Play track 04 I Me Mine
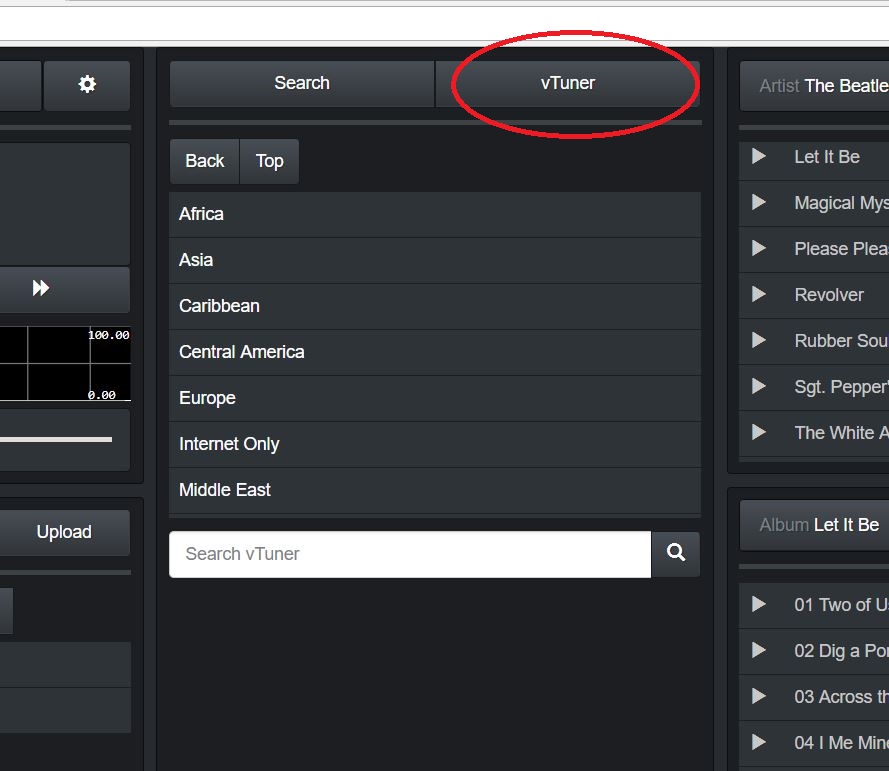Image resolution: width=889 pixels, height=771 pixels. pyautogui.click(x=759, y=742)
